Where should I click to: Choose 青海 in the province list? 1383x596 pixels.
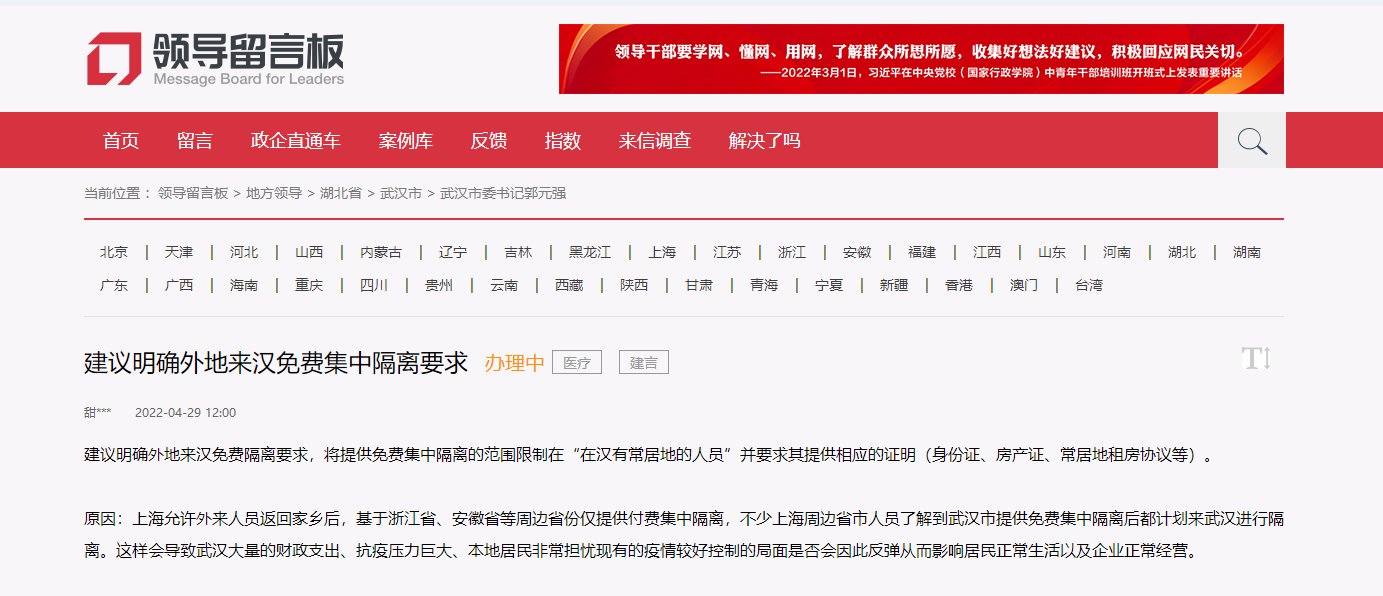(764, 285)
